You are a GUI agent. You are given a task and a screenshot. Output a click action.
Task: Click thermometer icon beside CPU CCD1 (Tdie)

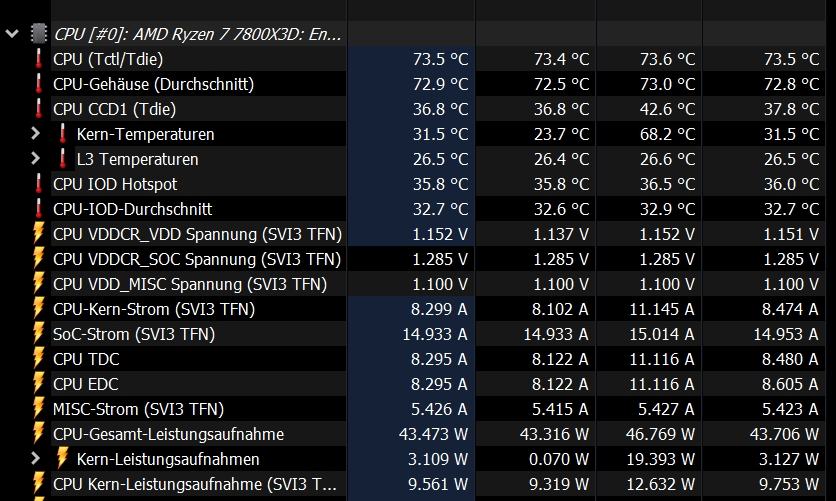click(x=38, y=109)
